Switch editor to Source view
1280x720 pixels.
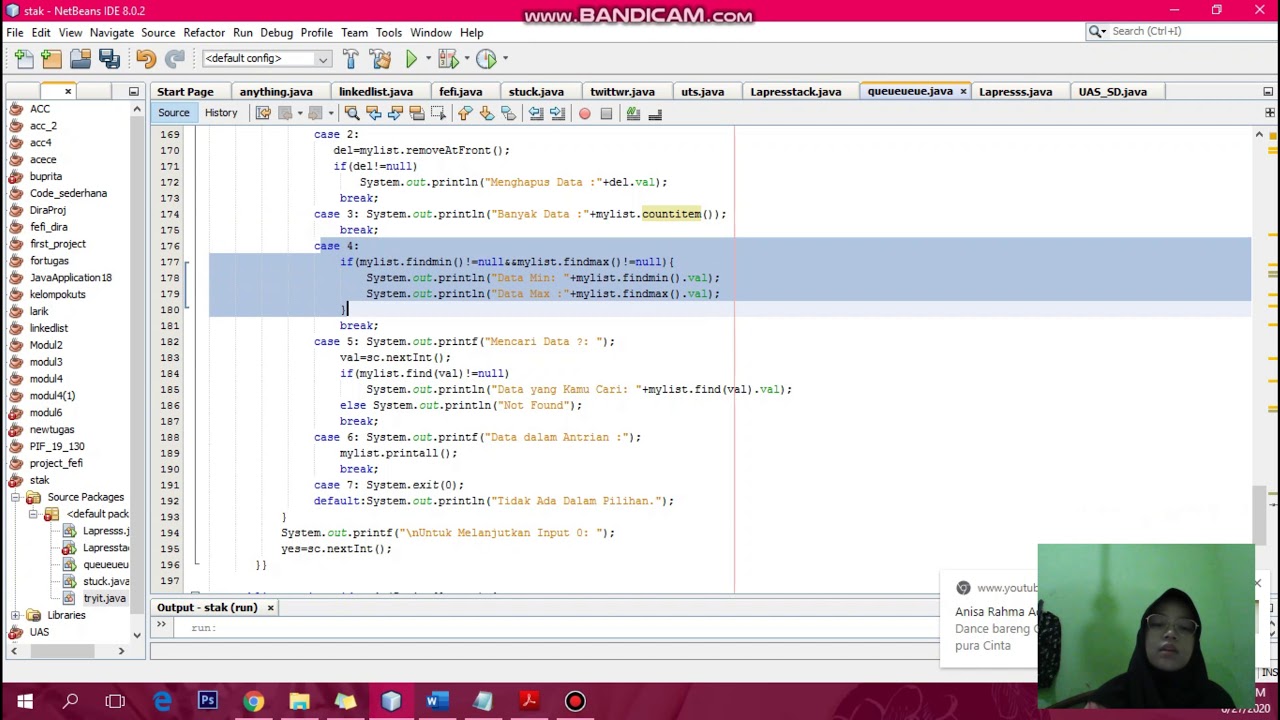[173, 113]
